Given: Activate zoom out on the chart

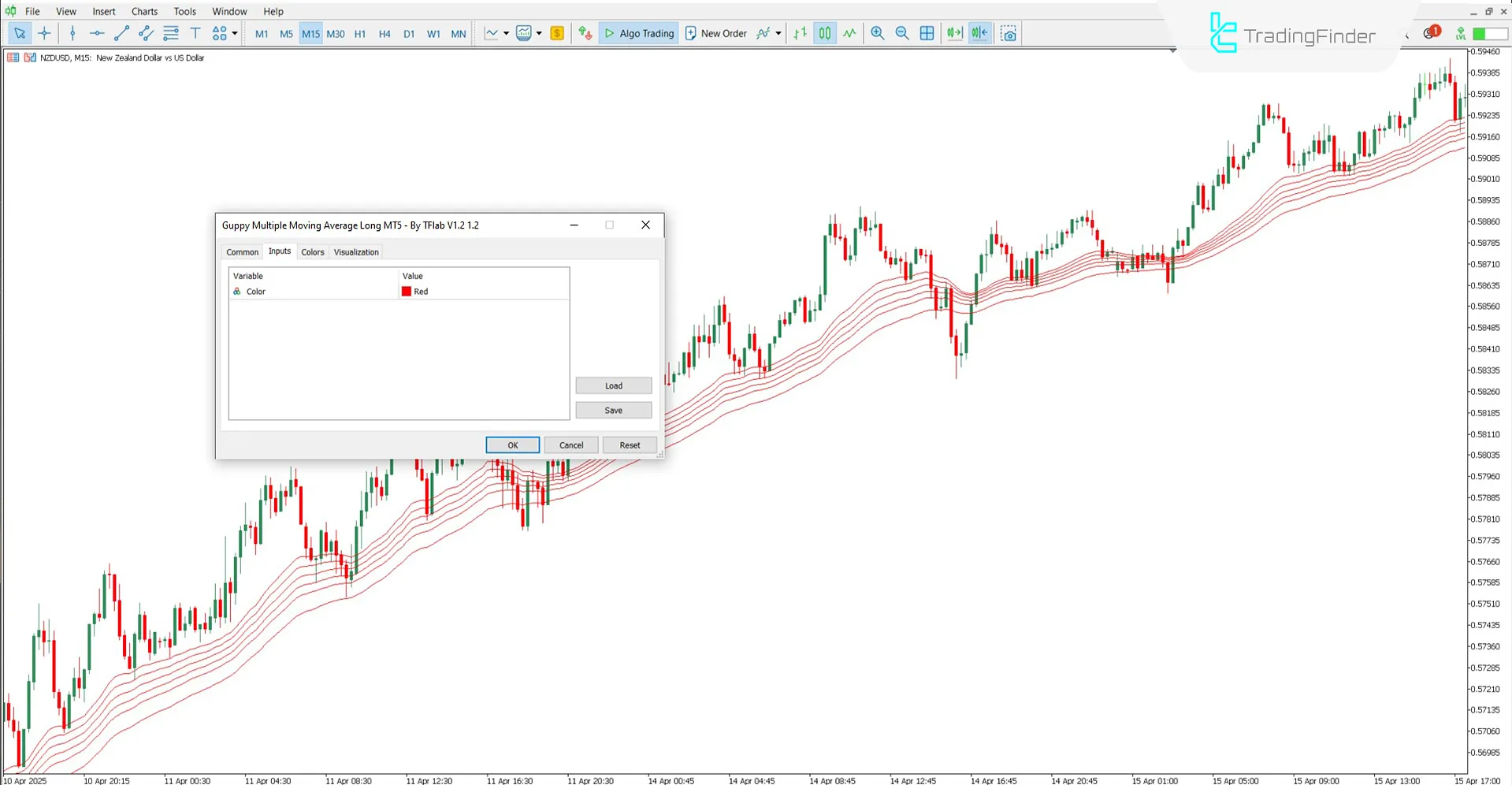Looking at the screenshot, I should (902, 33).
